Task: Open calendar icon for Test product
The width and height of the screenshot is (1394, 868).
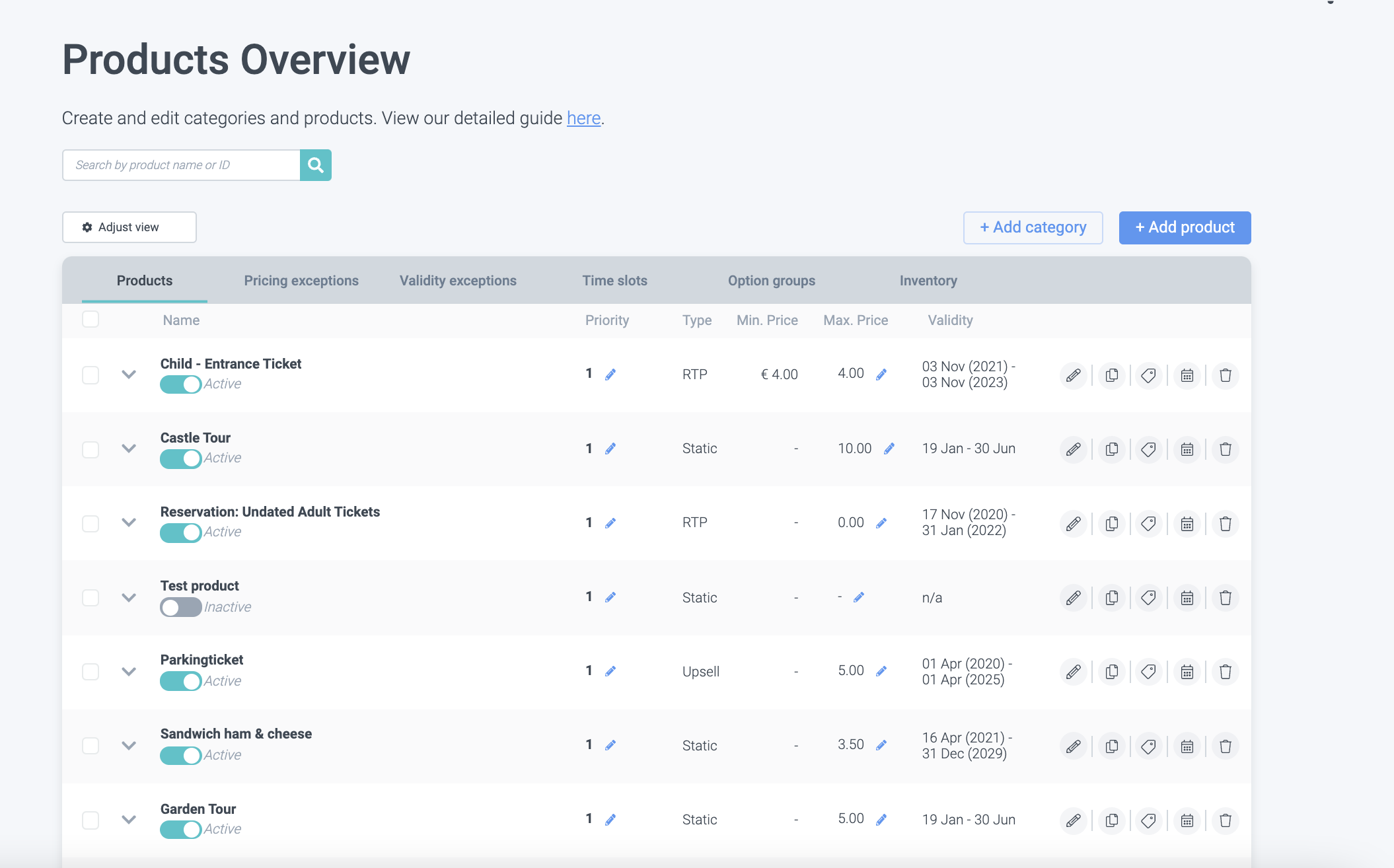Action: [x=1187, y=598]
